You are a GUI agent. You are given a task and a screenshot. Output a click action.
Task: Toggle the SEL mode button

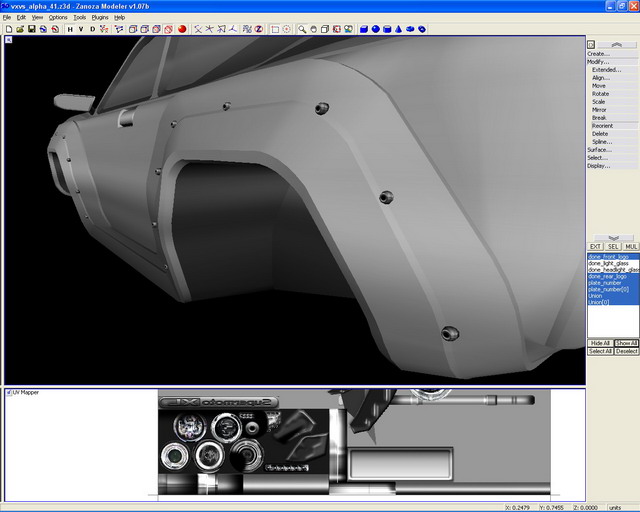point(613,247)
